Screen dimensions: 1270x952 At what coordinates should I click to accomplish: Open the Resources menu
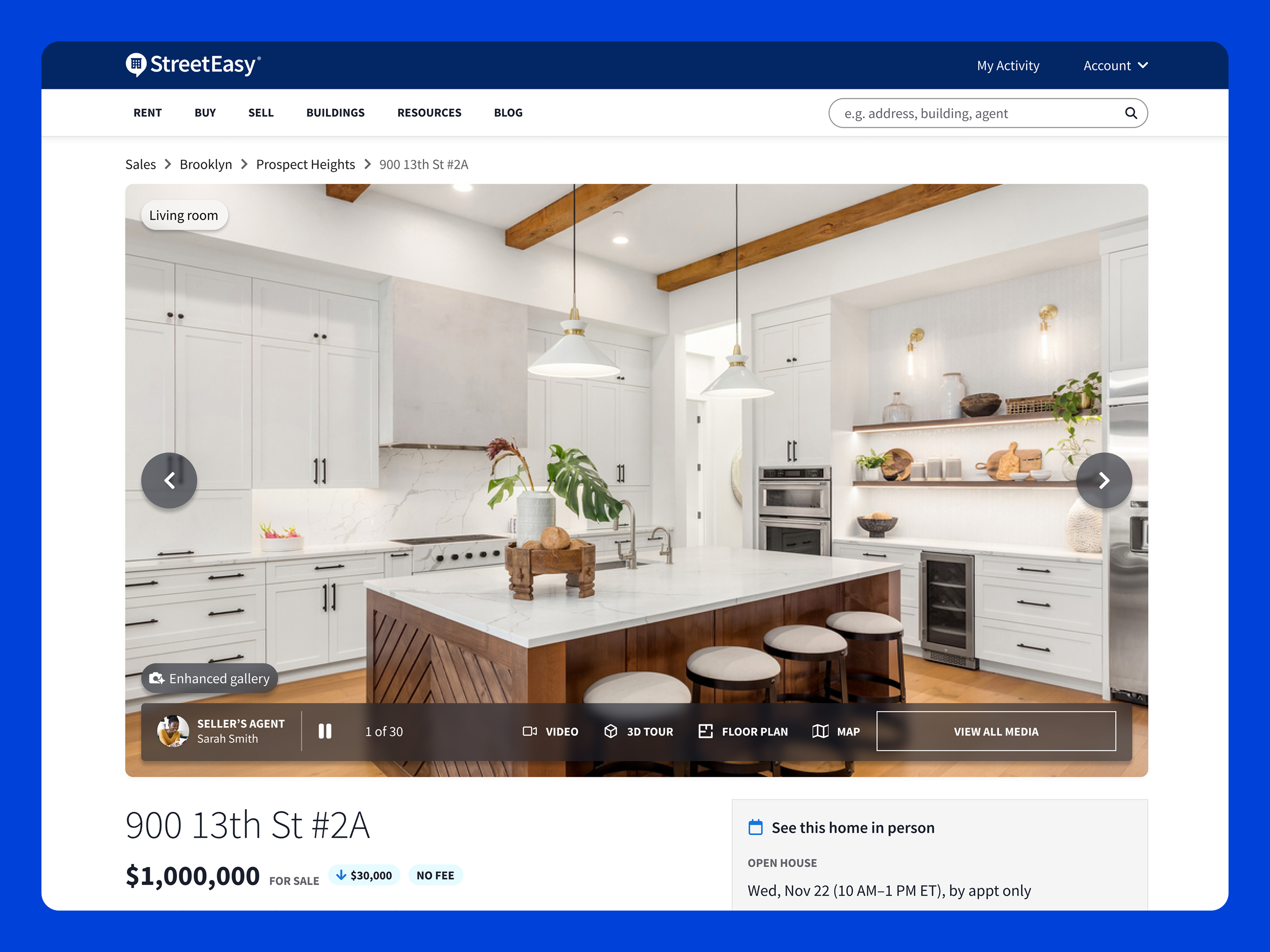click(429, 112)
